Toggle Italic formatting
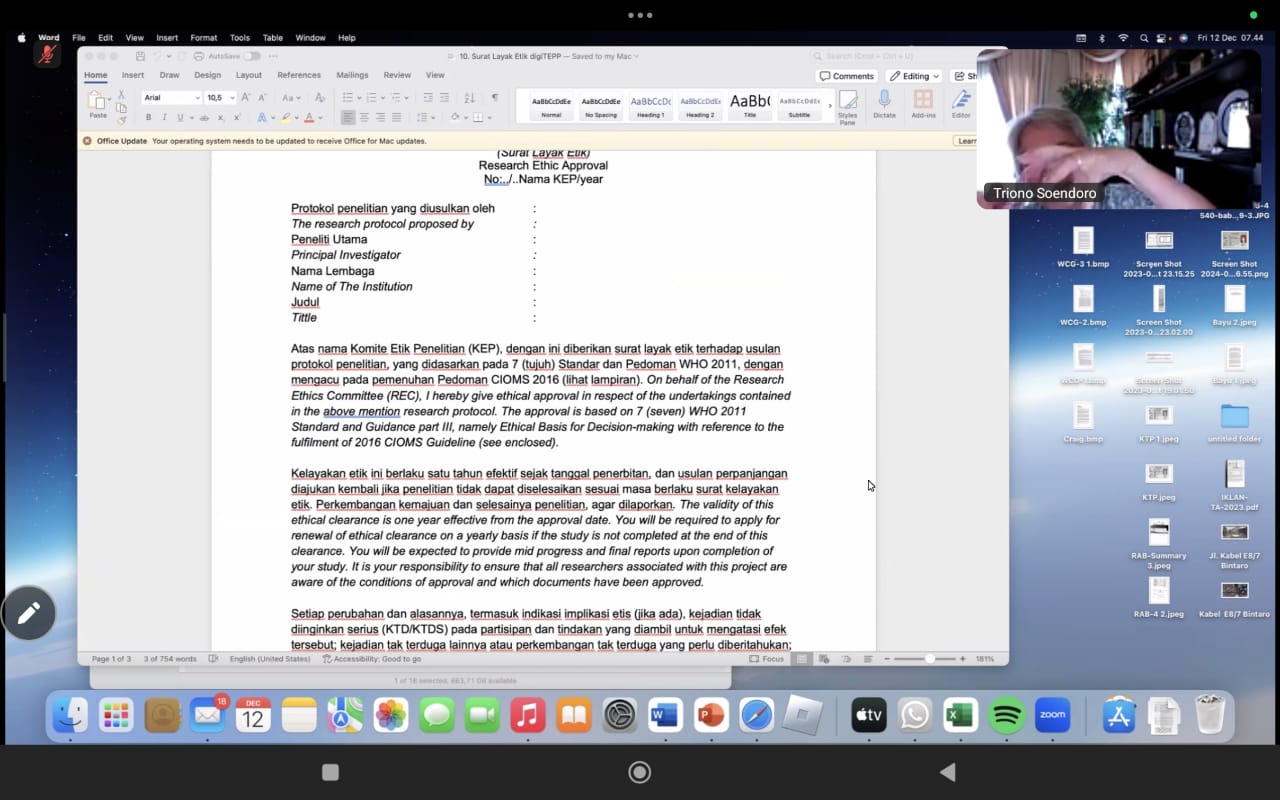 click(163, 118)
